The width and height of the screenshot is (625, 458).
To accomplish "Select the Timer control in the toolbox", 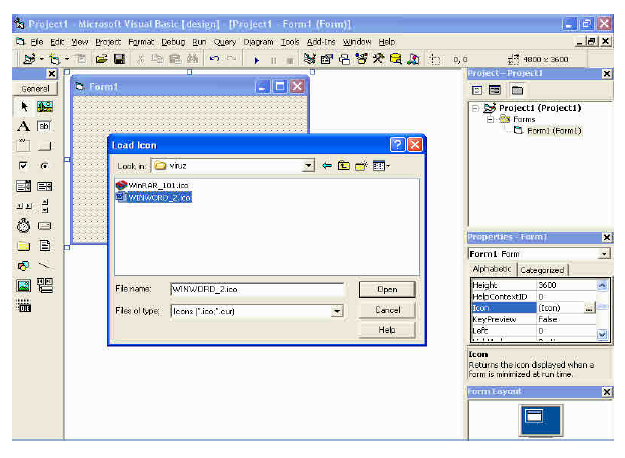I will point(24,226).
